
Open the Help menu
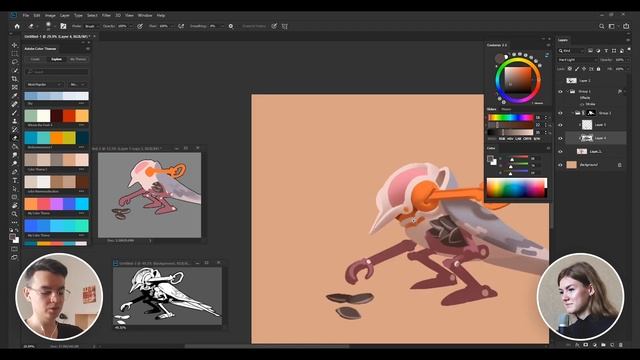[x=161, y=16]
